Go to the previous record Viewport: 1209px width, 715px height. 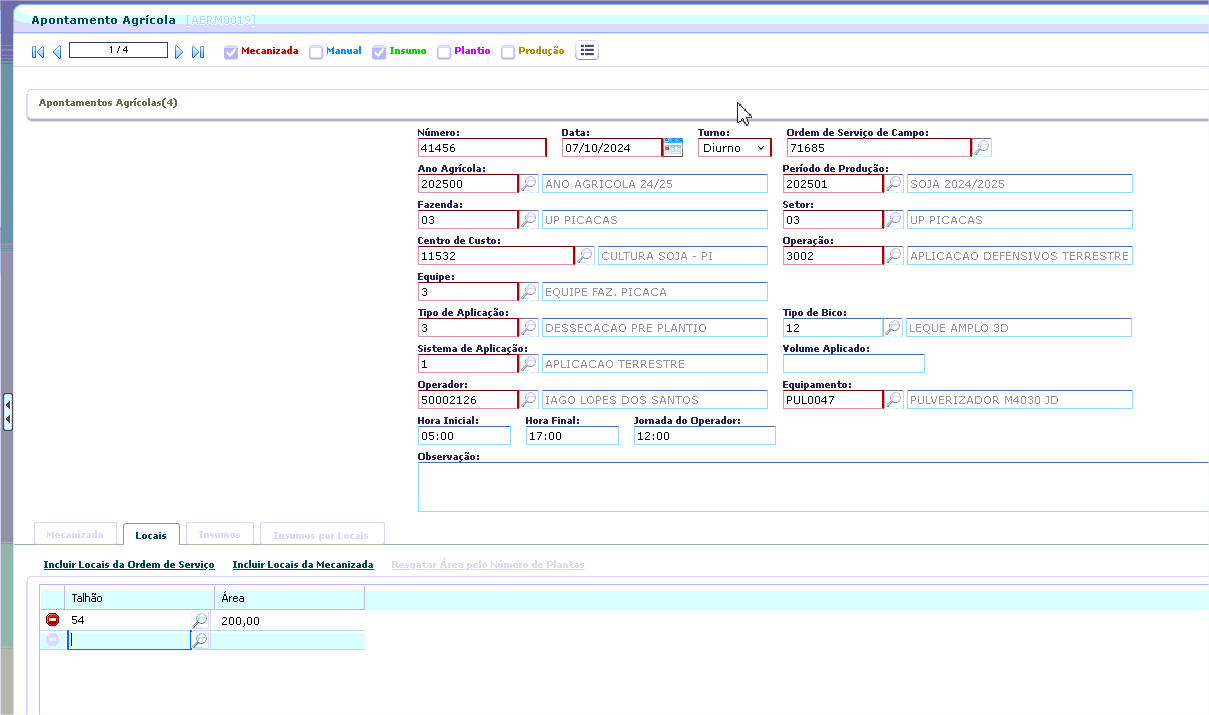coord(57,51)
